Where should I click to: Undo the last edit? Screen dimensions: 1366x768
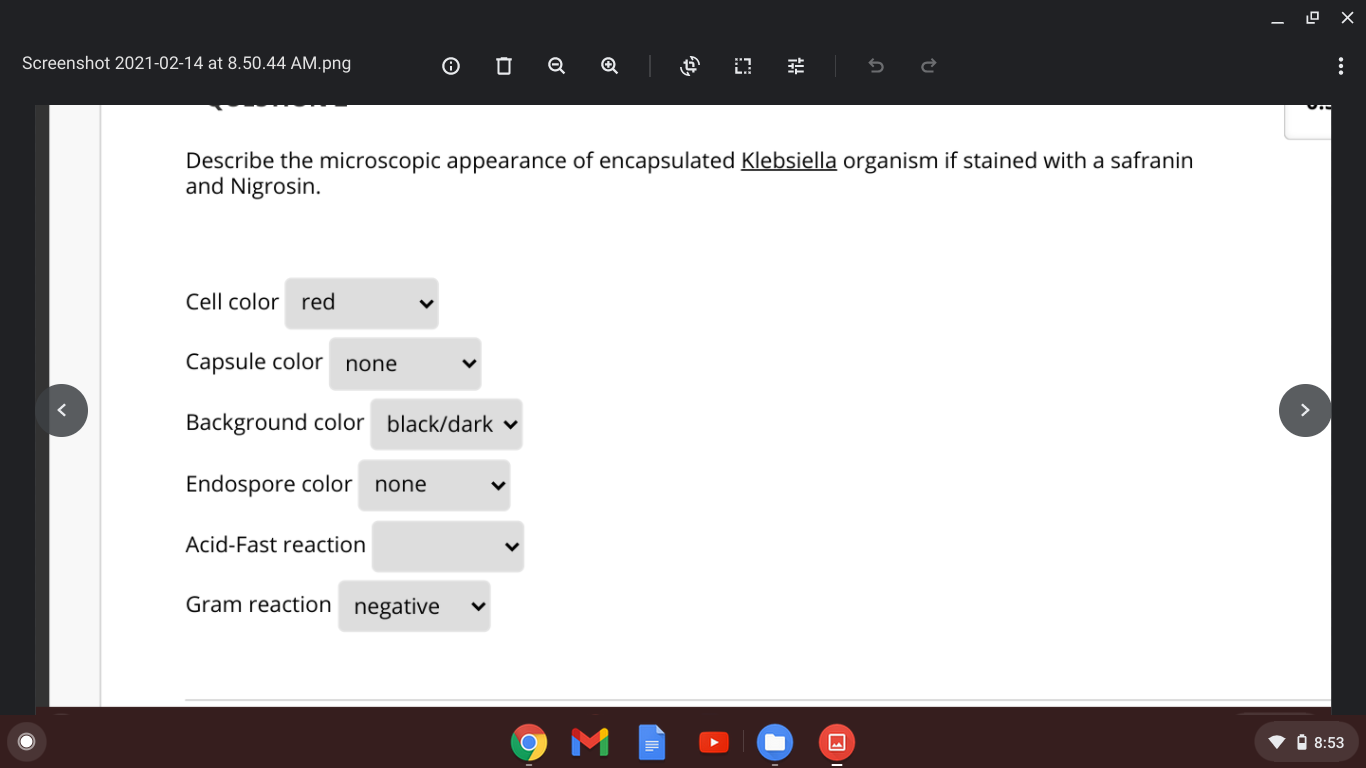[x=875, y=65]
